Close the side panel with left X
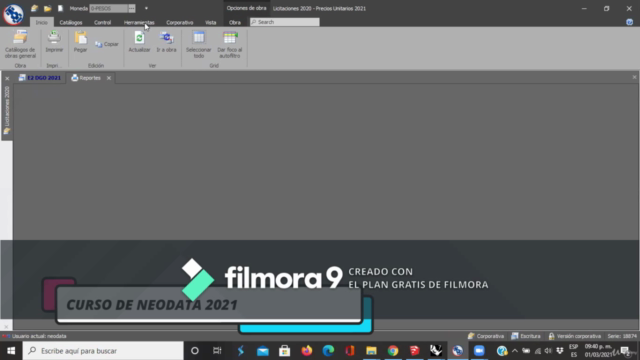This screenshot has width=640, height=360. coord(7,78)
